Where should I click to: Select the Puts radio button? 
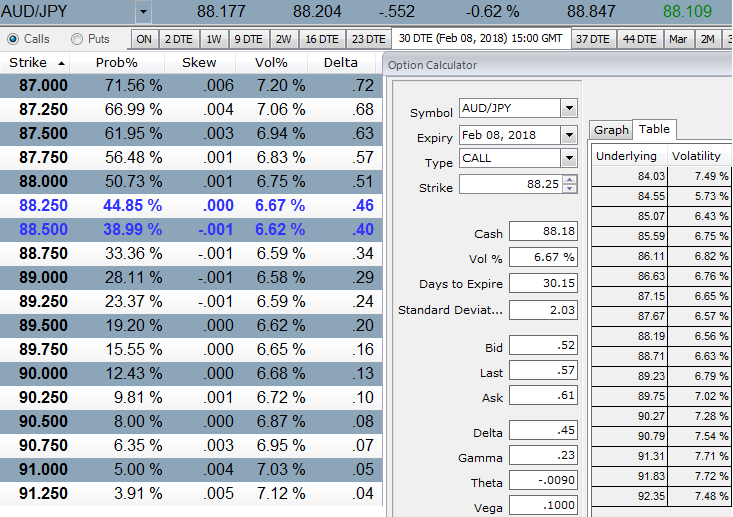click(77, 39)
